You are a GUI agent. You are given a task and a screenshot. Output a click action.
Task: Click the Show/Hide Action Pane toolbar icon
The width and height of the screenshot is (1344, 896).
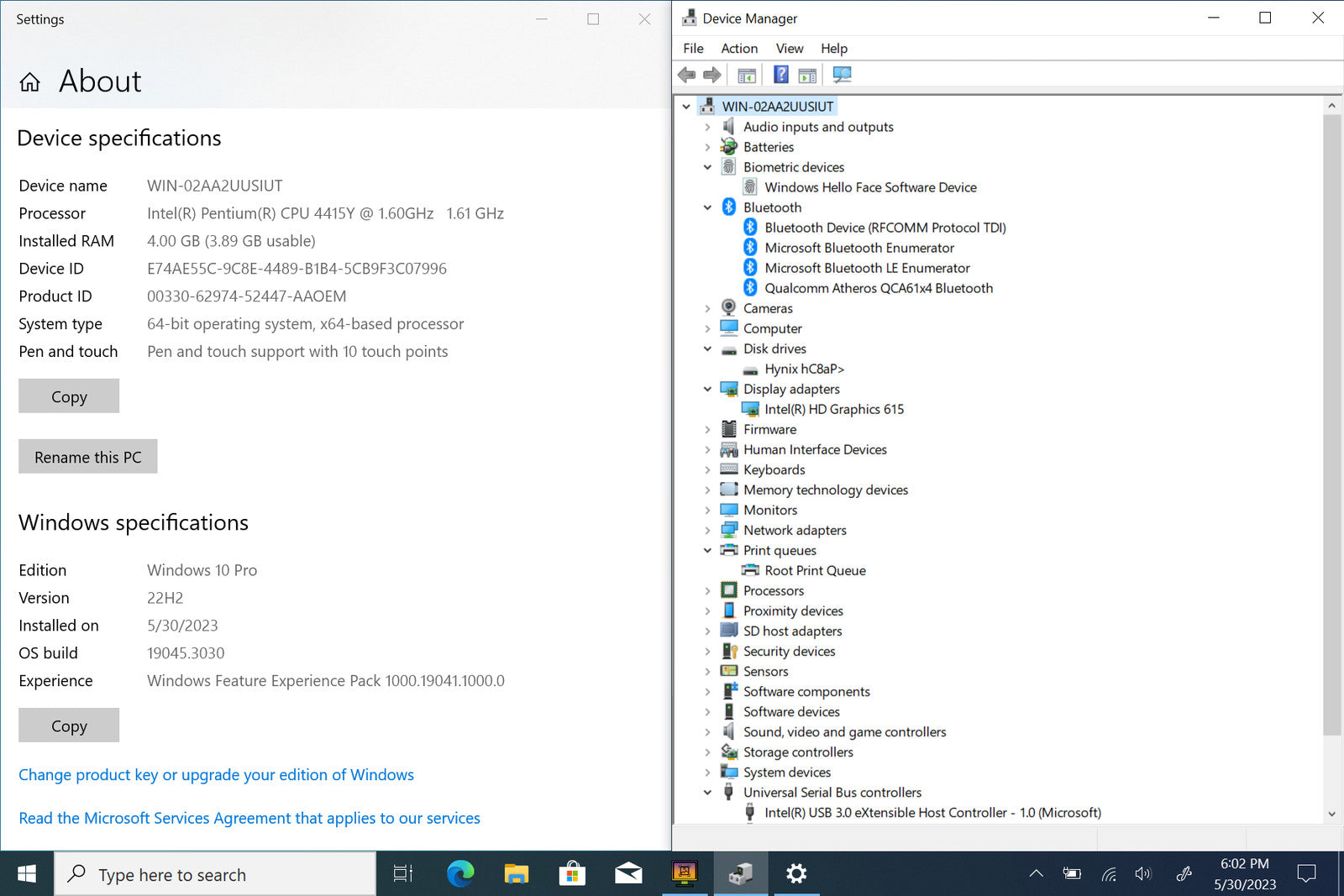(807, 76)
